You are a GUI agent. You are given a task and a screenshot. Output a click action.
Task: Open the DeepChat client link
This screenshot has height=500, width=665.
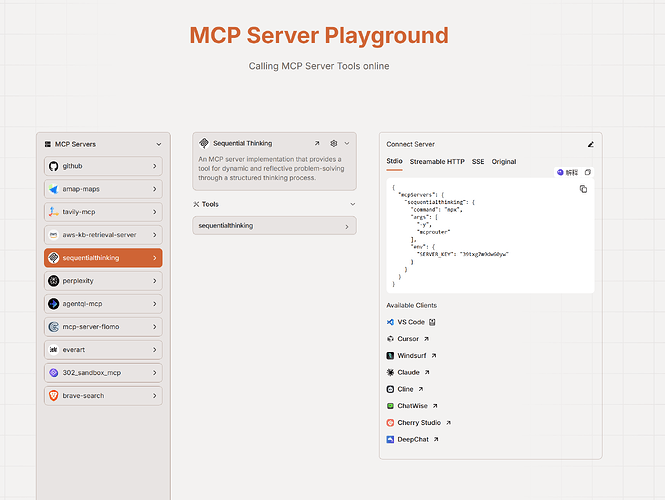[x=413, y=439]
